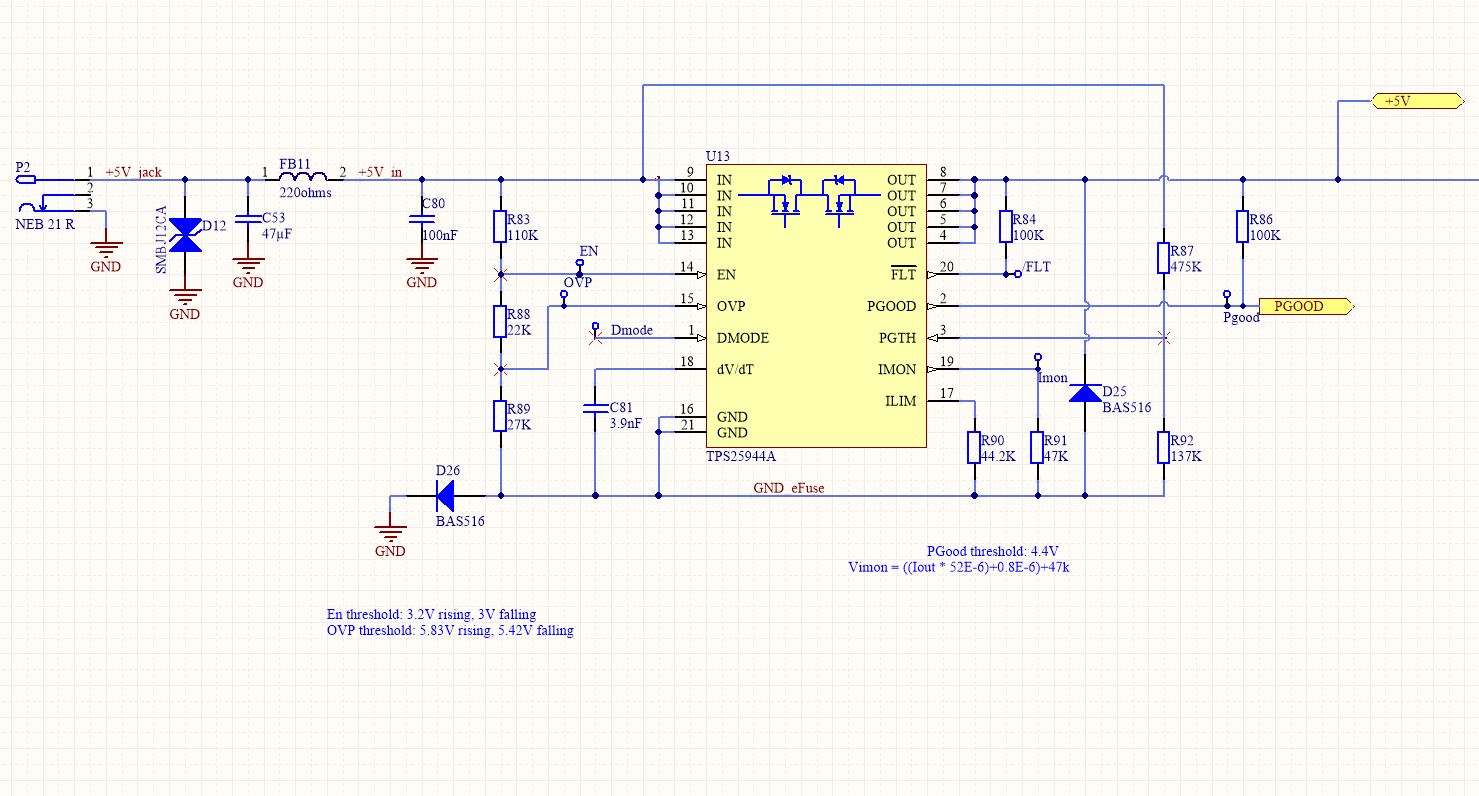Select the En threshold note text

[x=431, y=614]
